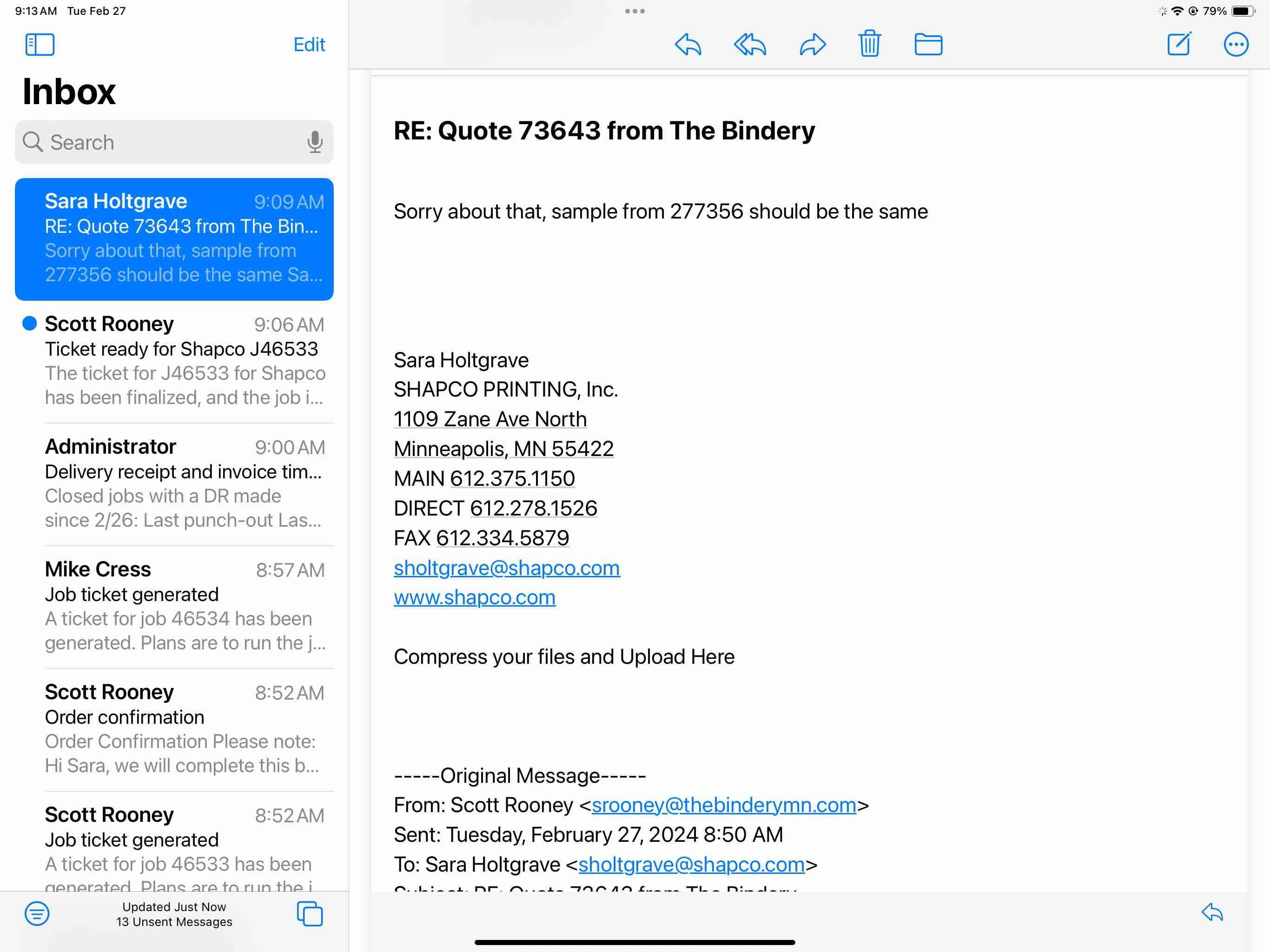The height and width of the screenshot is (952, 1270).
Task: Tap the dictation microphone in search
Action: [315, 142]
